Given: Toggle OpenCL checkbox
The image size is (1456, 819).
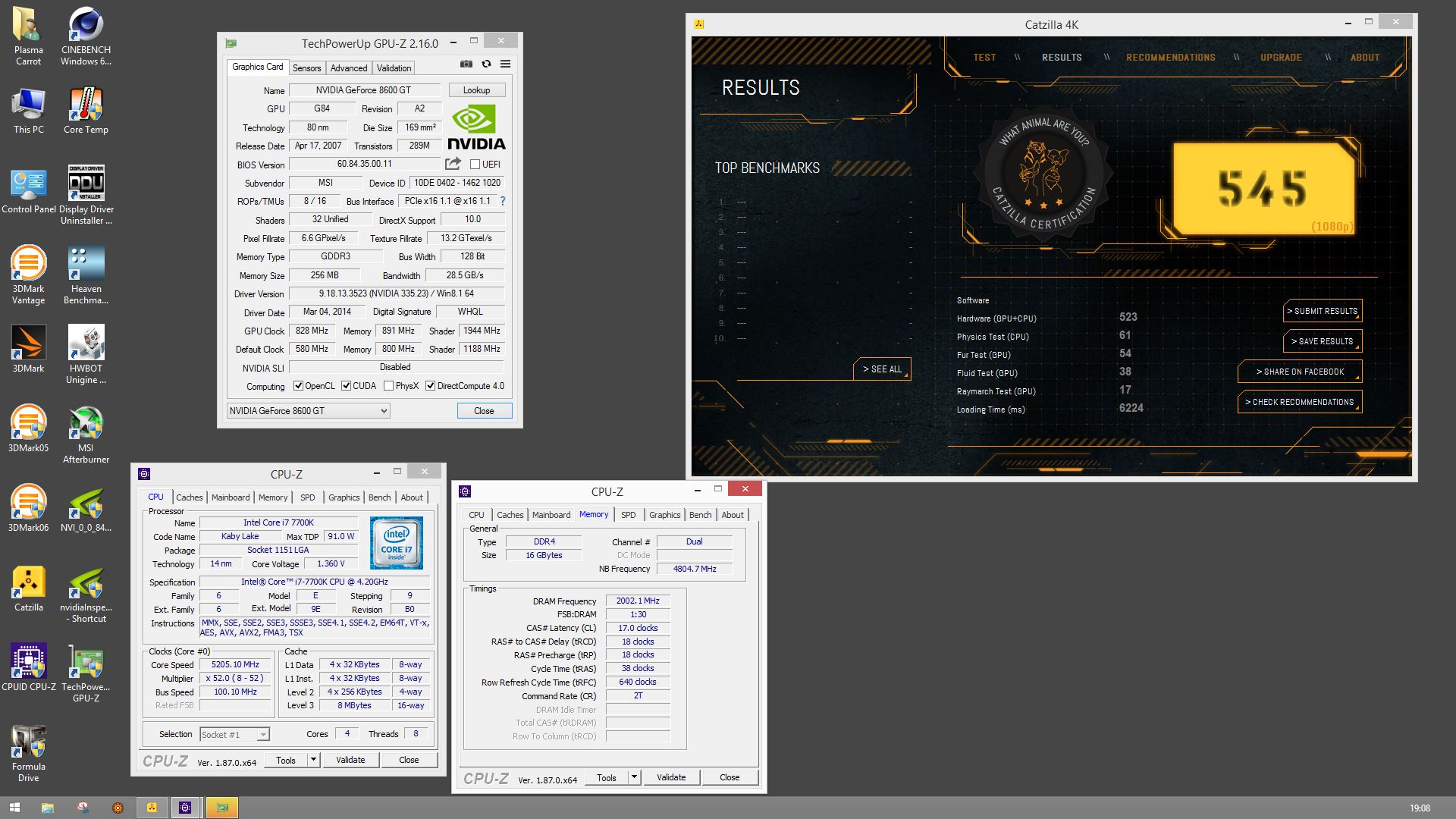Looking at the screenshot, I should click(x=298, y=386).
